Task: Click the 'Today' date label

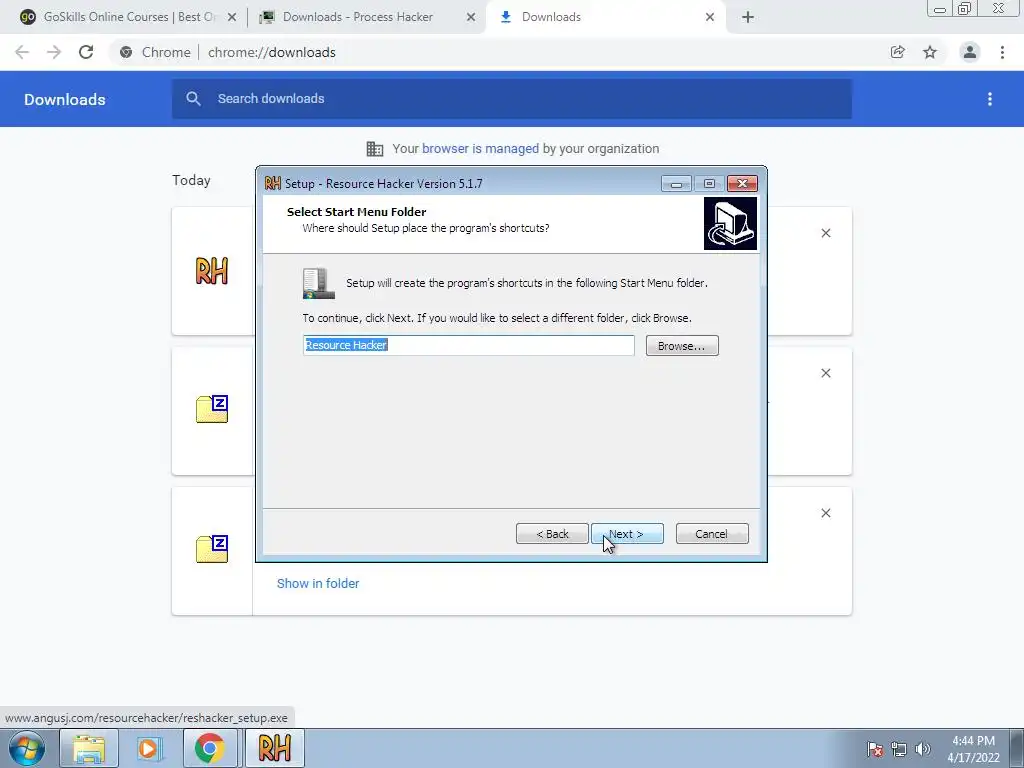Action: pyautogui.click(x=191, y=180)
